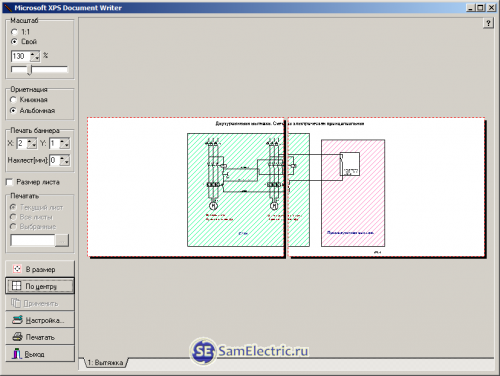
Task: Select the Книжная portrait orientation option
Action: [x=13, y=100]
